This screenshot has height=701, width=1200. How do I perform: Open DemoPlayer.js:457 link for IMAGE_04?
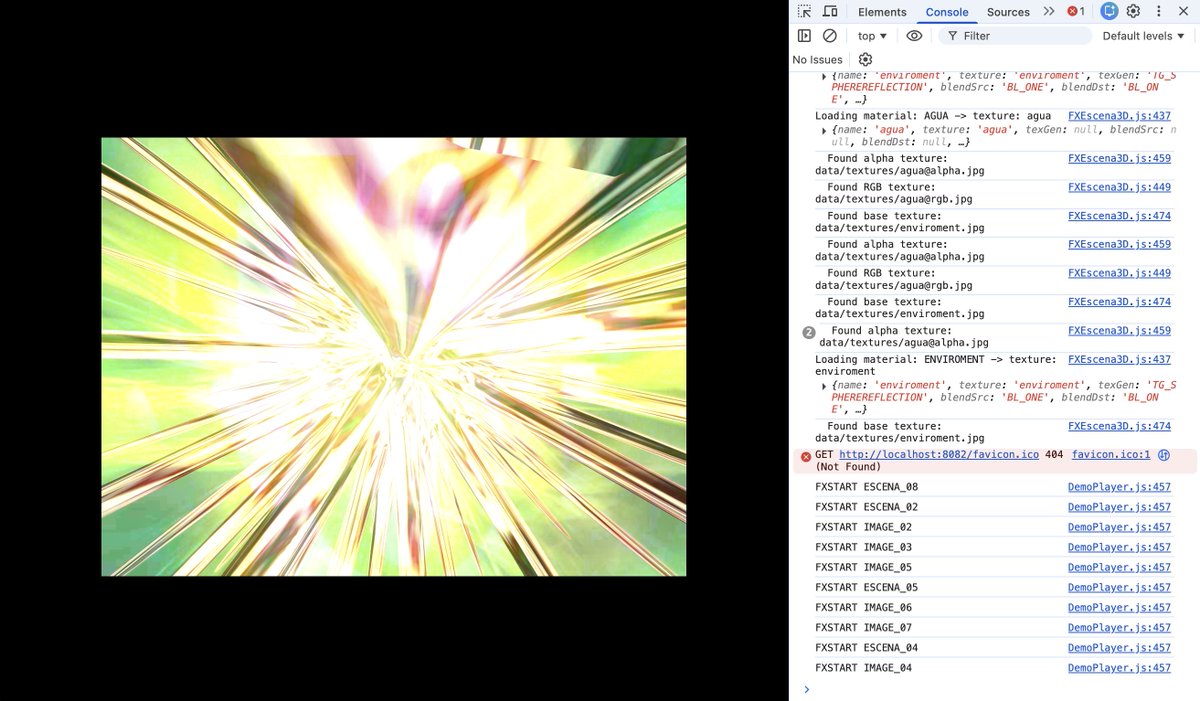[x=1119, y=667]
